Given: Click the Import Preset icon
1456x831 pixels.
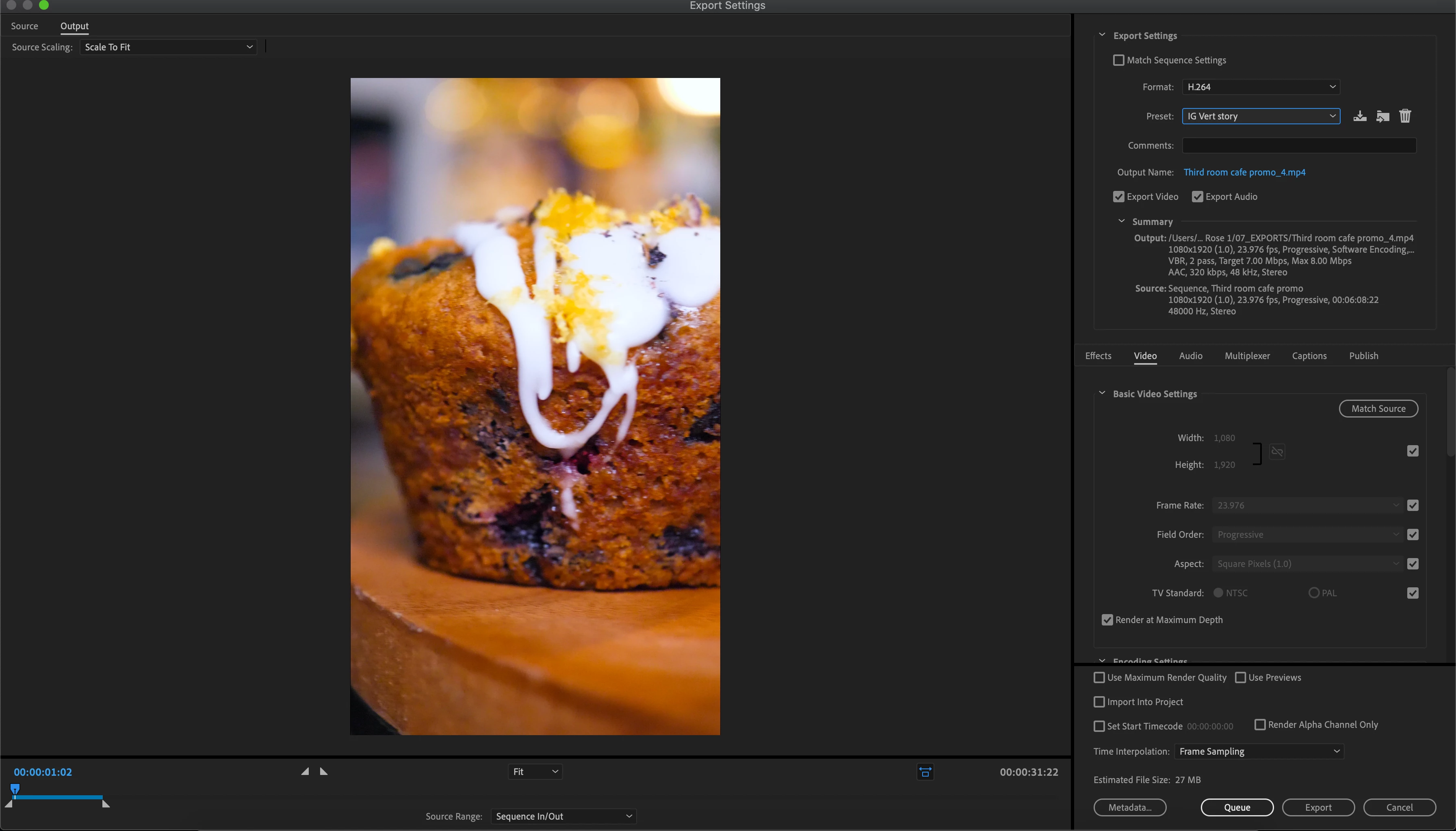Looking at the screenshot, I should point(1382,117).
